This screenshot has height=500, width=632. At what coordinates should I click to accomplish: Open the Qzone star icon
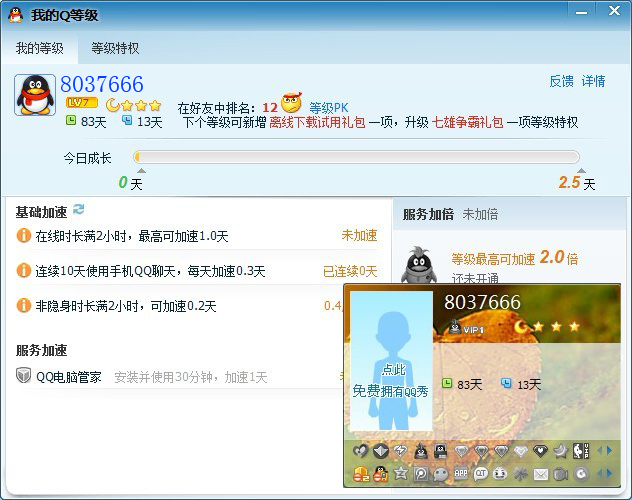click(401, 473)
